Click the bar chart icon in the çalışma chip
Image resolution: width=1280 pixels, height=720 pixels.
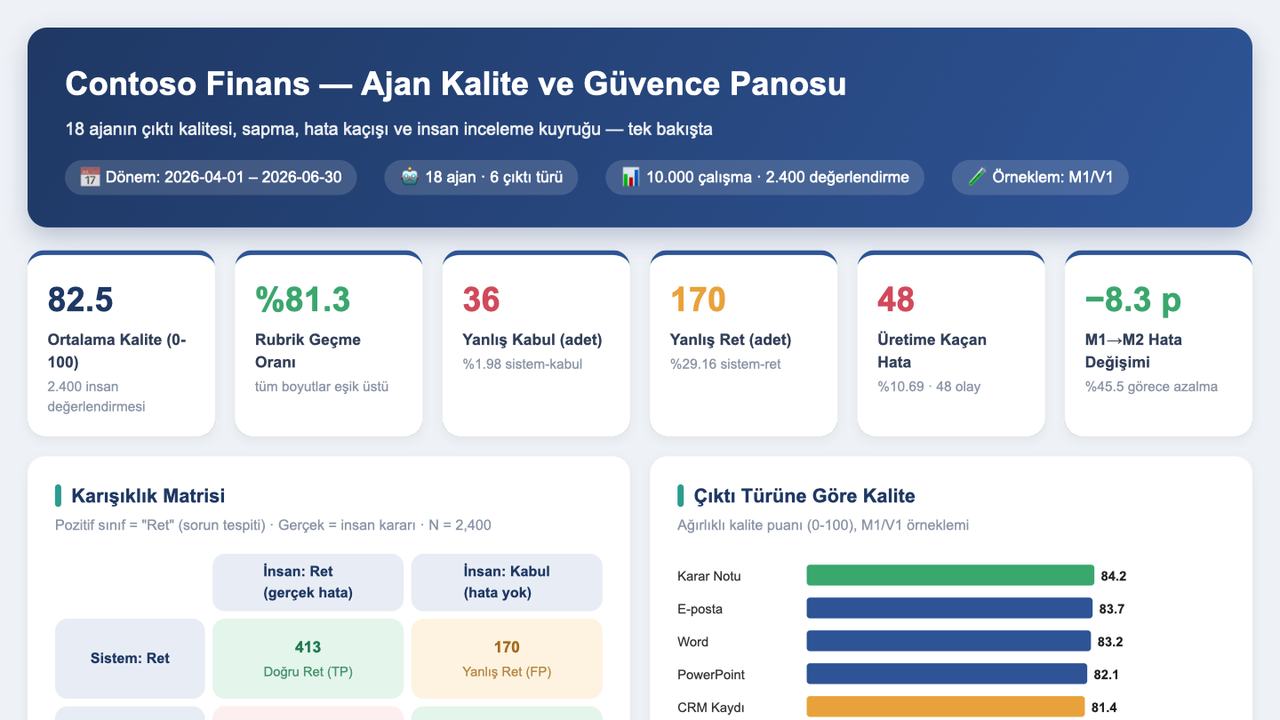click(631, 177)
